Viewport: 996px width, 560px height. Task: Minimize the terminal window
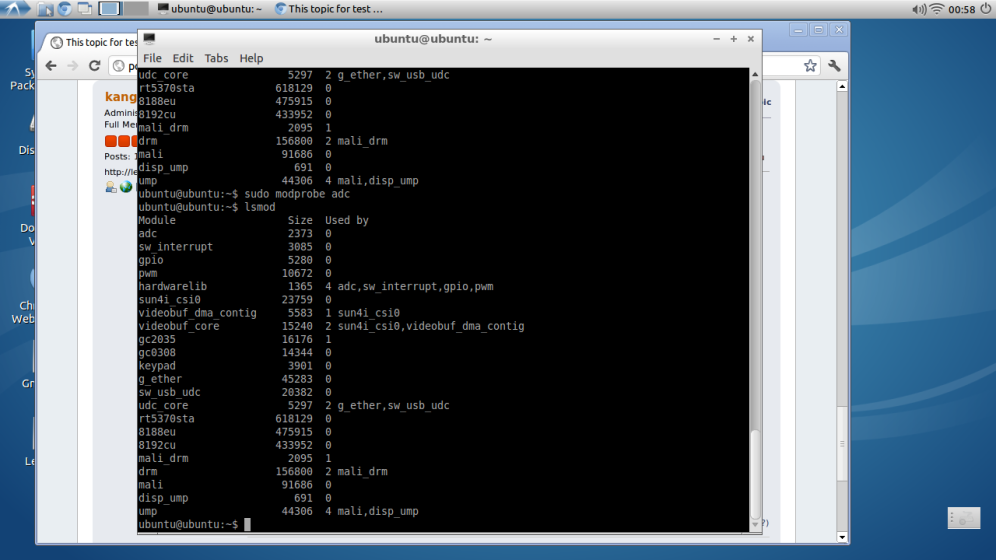[x=717, y=39]
